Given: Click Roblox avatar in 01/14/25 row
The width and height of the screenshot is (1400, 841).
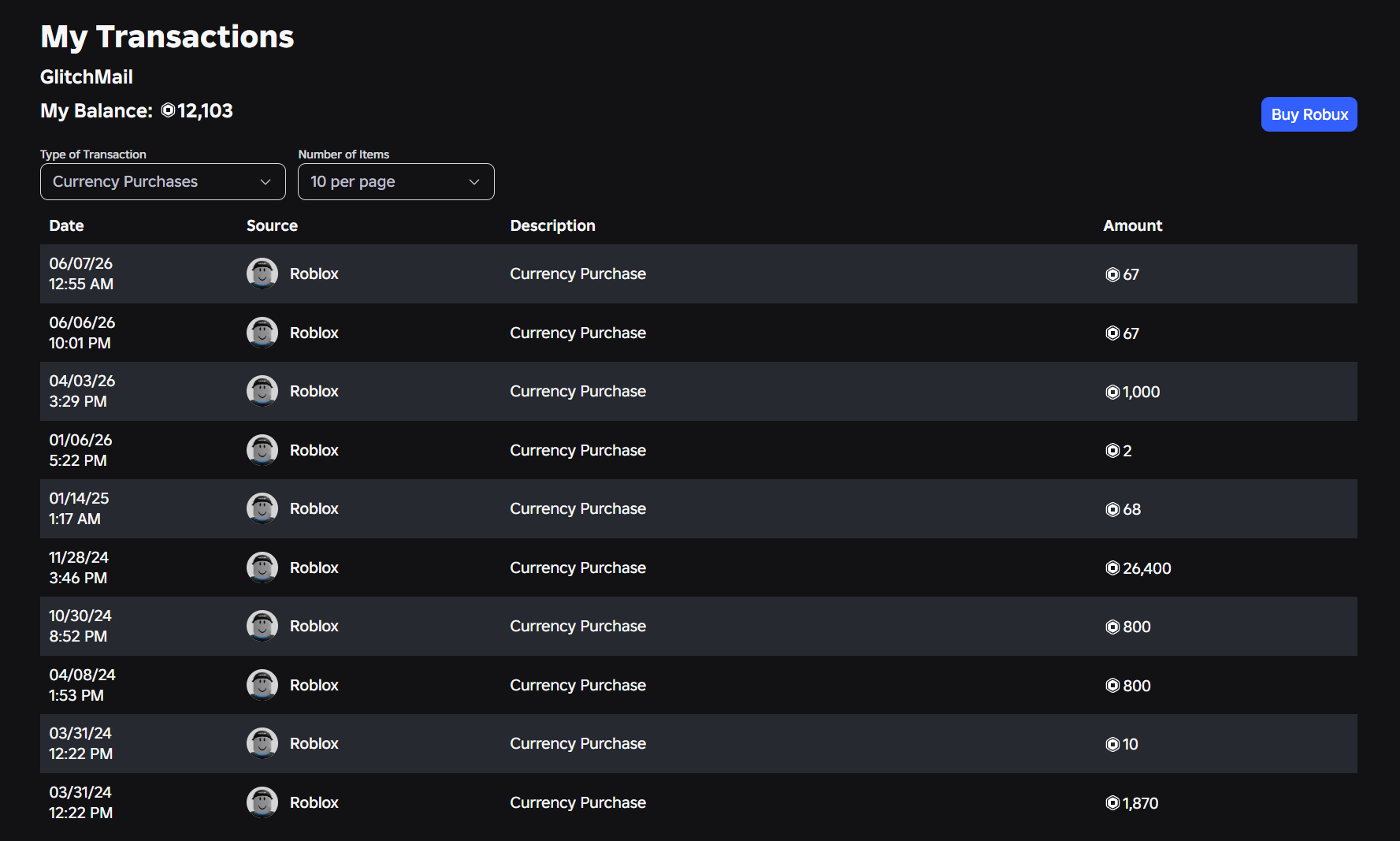Looking at the screenshot, I should pyautogui.click(x=262, y=508).
